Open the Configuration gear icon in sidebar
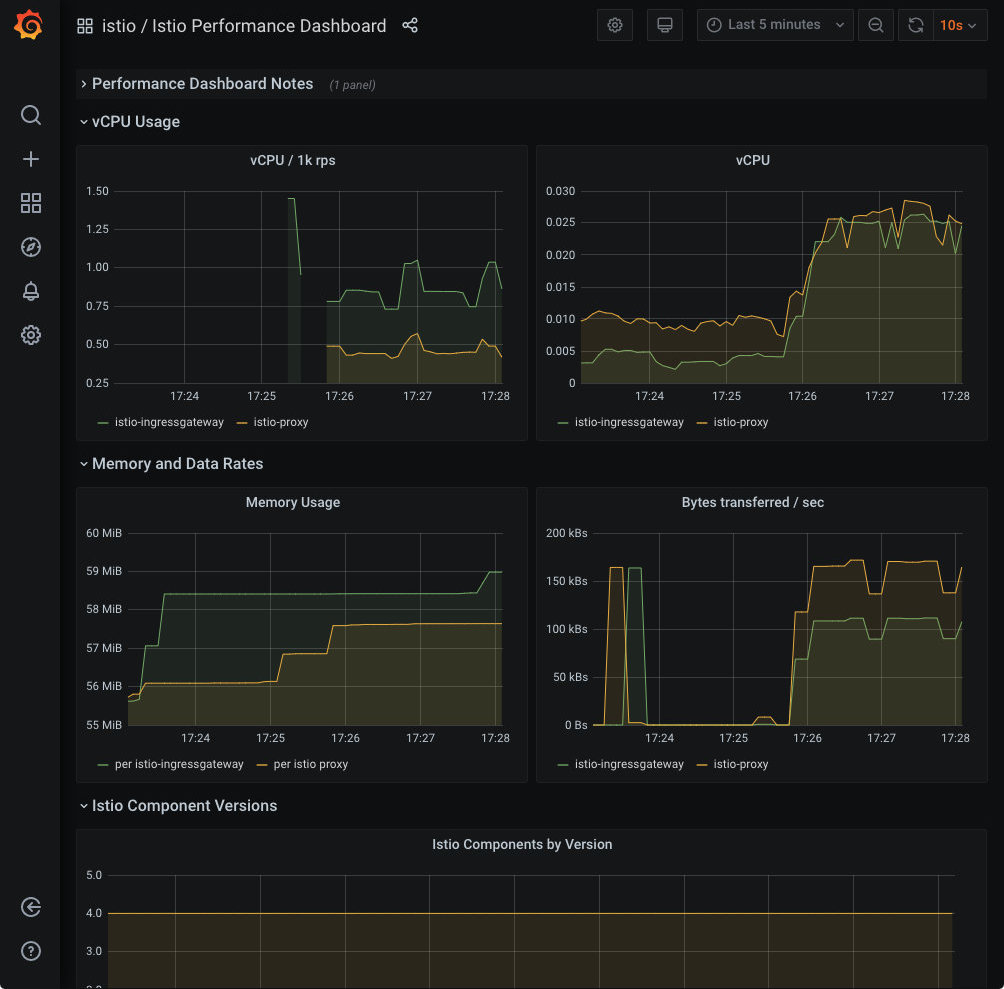1004x989 pixels. [31, 335]
